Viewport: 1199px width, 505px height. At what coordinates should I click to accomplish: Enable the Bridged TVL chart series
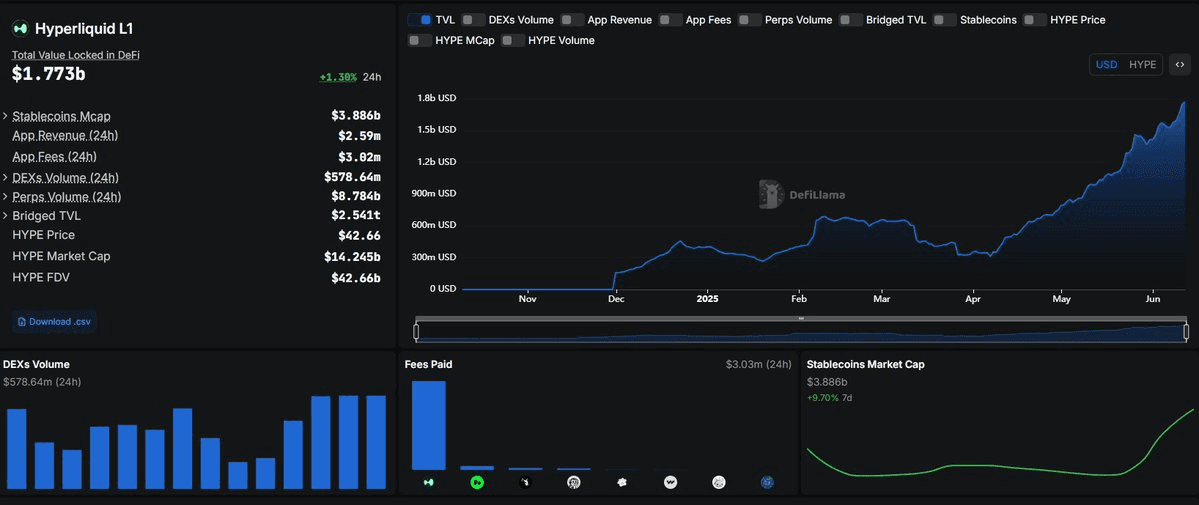[x=851, y=20]
